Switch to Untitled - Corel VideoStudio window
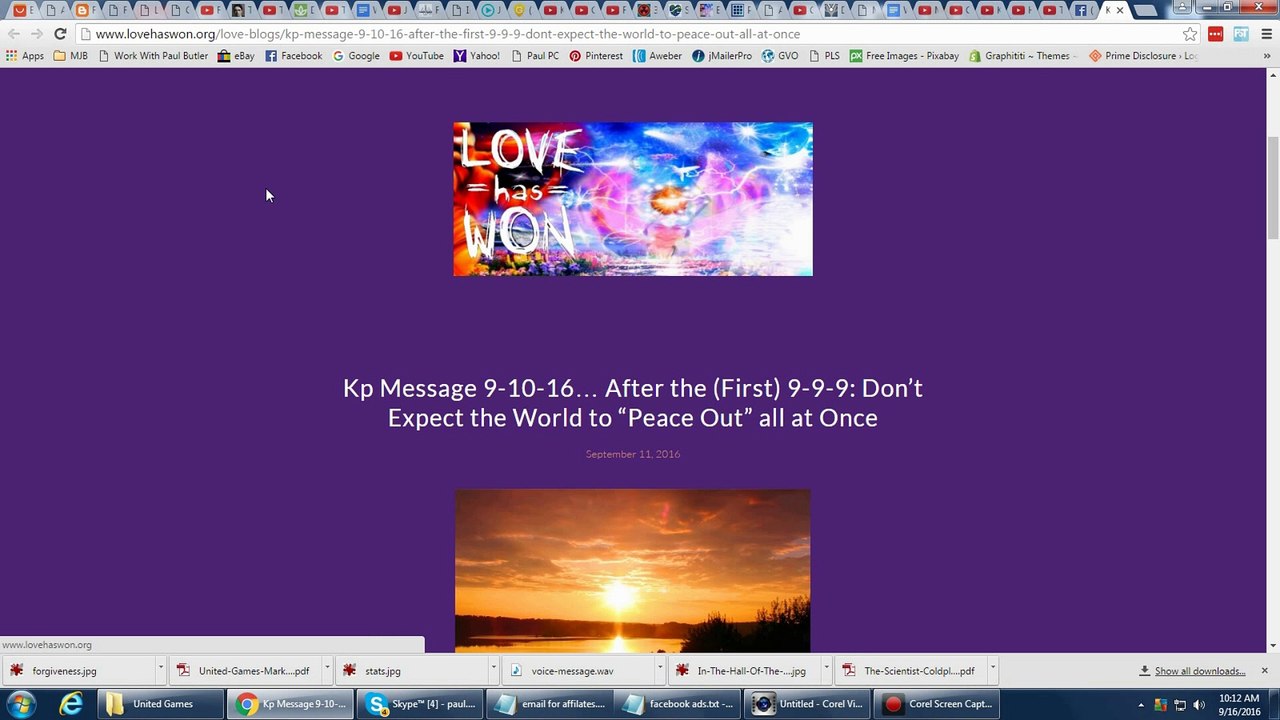The height and width of the screenshot is (720, 1280). pyautogui.click(x=808, y=704)
